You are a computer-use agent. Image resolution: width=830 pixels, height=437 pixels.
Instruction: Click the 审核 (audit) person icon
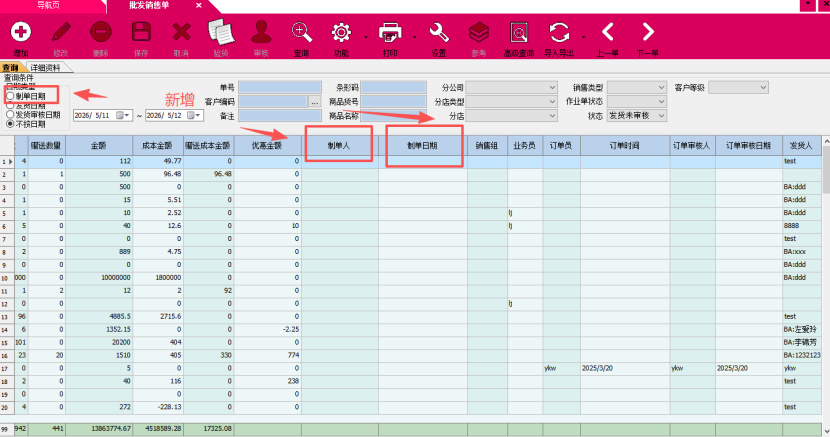(261, 32)
